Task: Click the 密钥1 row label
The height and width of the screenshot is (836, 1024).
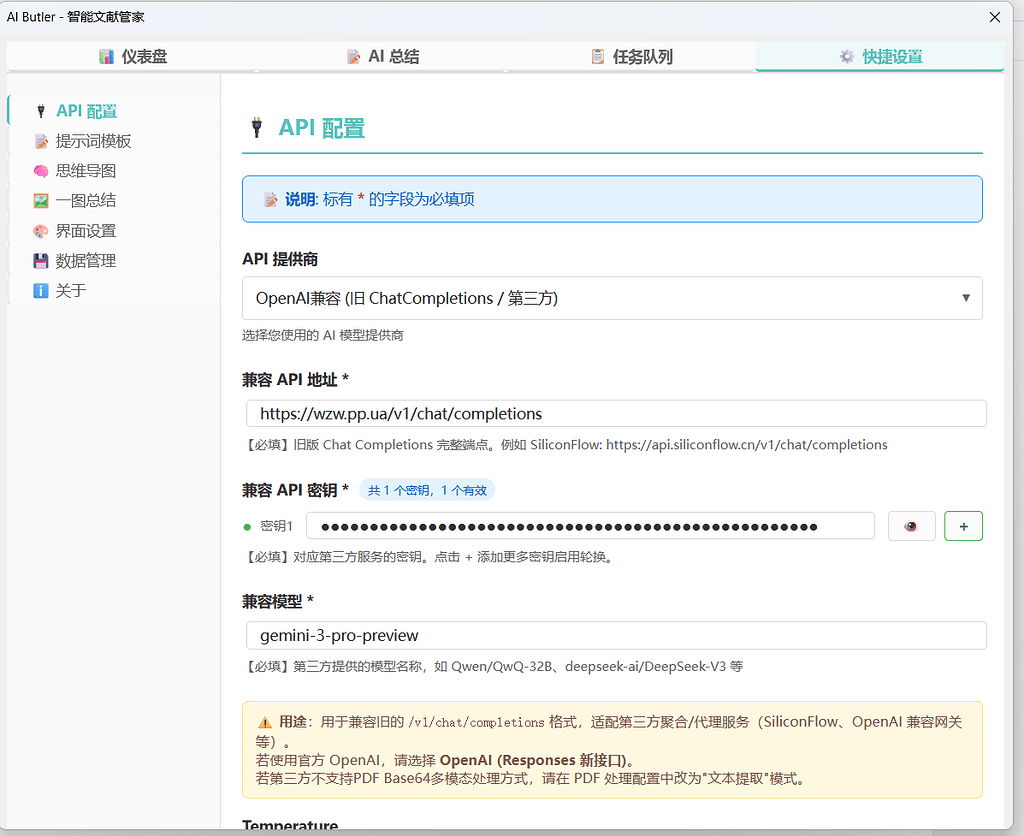Action: click(x=276, y=526)
